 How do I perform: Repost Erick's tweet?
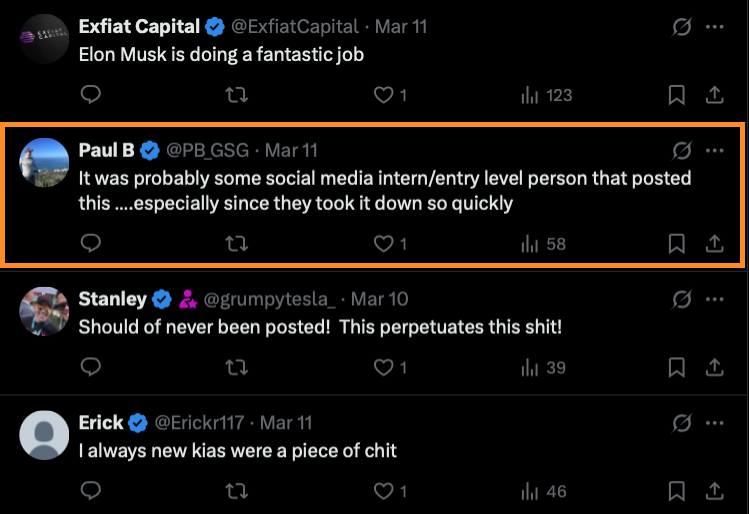pos(237,491)
